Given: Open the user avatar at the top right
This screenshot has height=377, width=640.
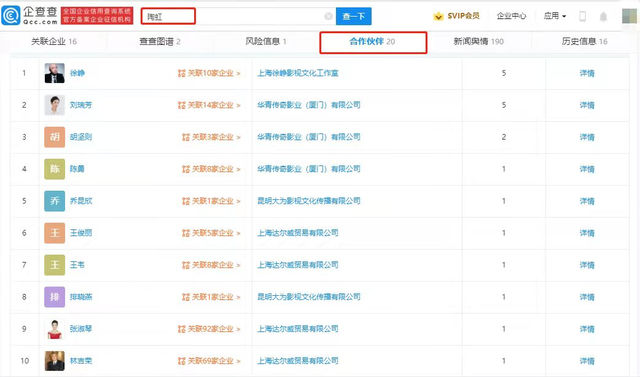Looking at the screenshot, I should tap(629, 16).
